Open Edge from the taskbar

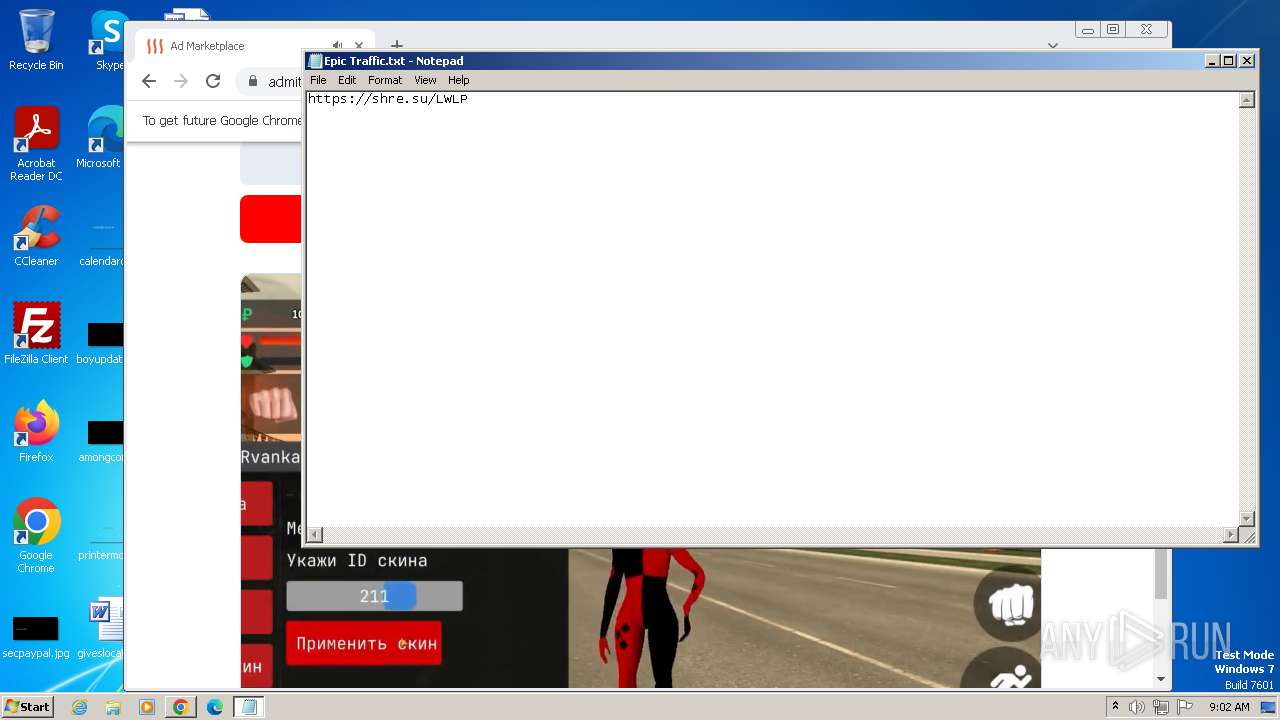(215, 707)
